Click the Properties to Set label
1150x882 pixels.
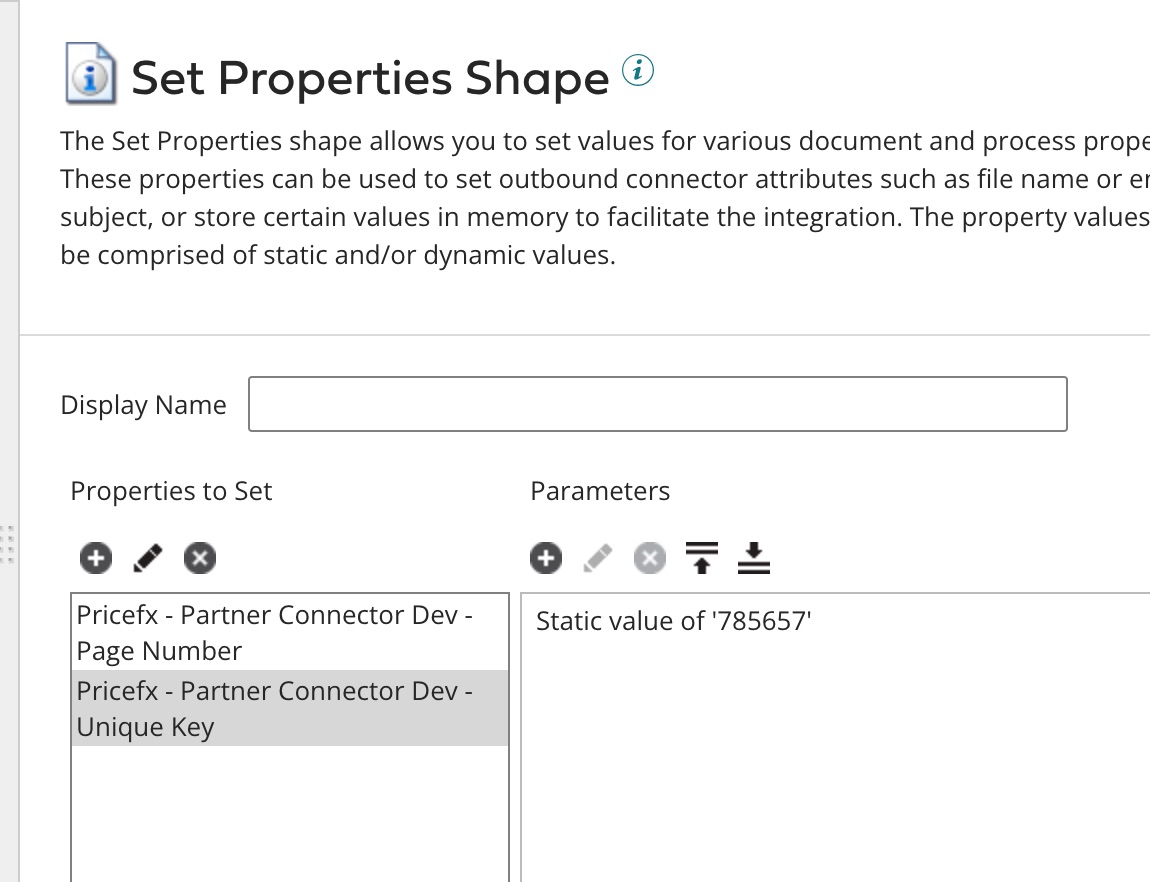171,491
